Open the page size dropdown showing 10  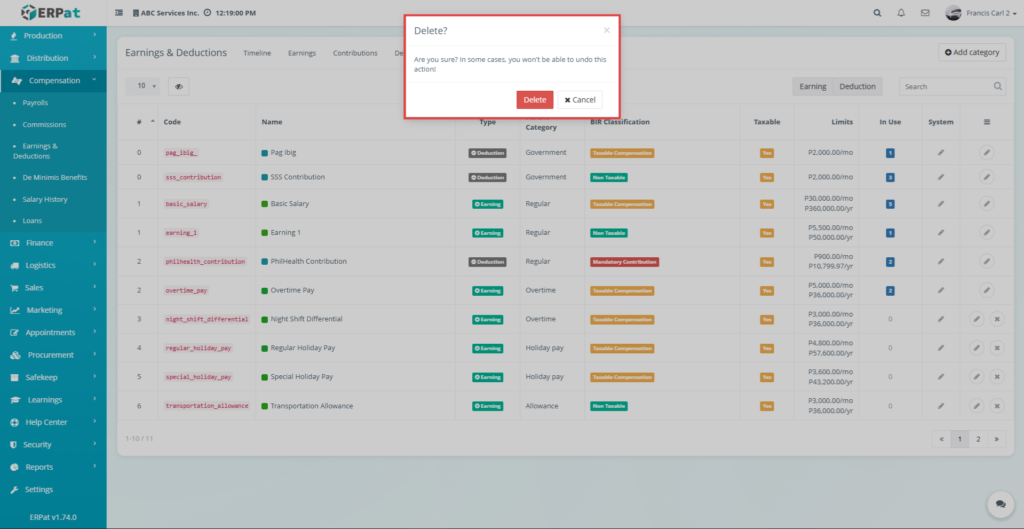147,87
